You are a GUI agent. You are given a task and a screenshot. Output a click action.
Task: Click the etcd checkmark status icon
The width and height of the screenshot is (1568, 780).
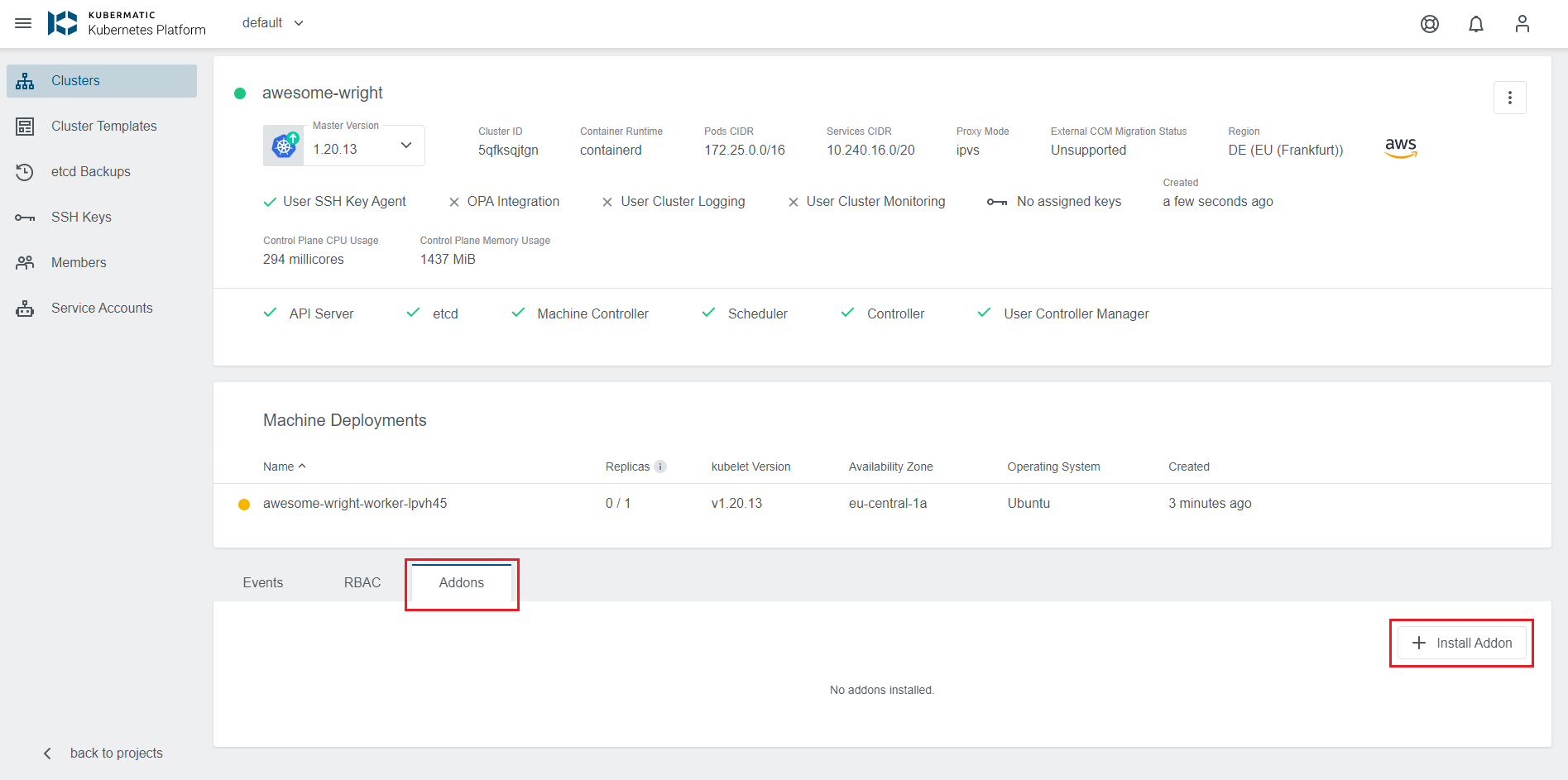[x=413, y=313]
